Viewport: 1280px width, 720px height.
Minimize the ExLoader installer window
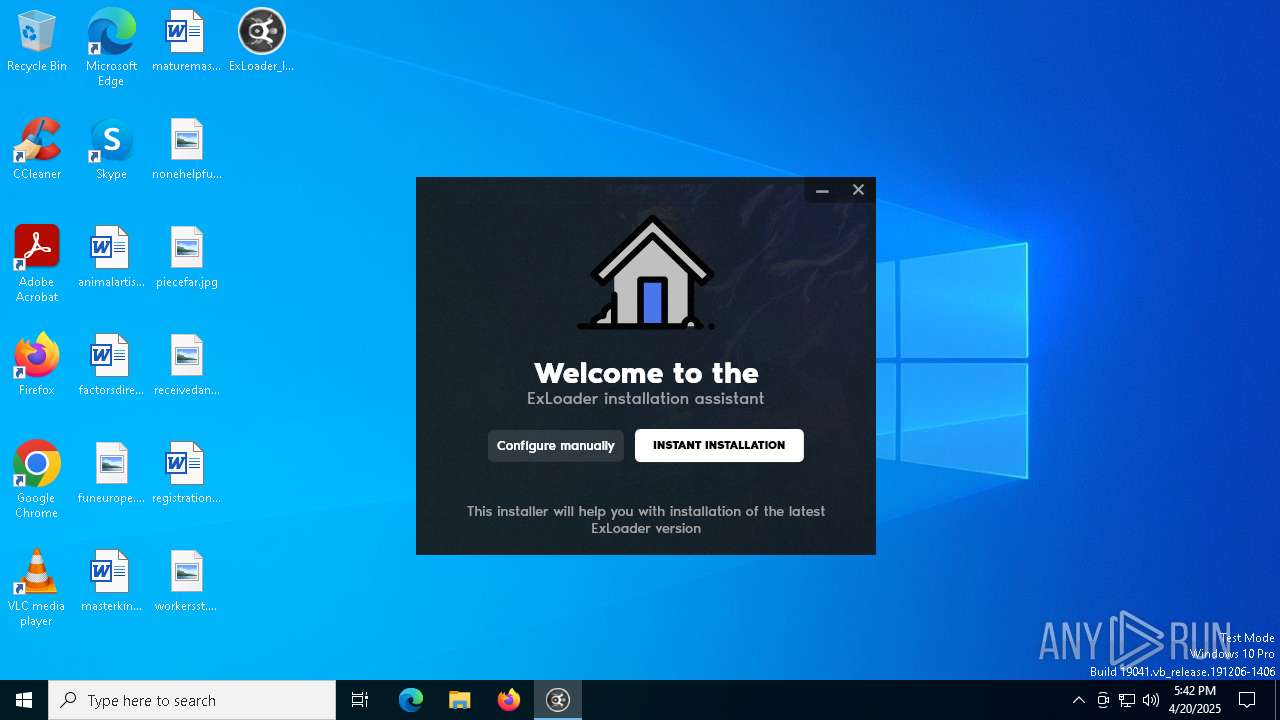tap(822, 190)
